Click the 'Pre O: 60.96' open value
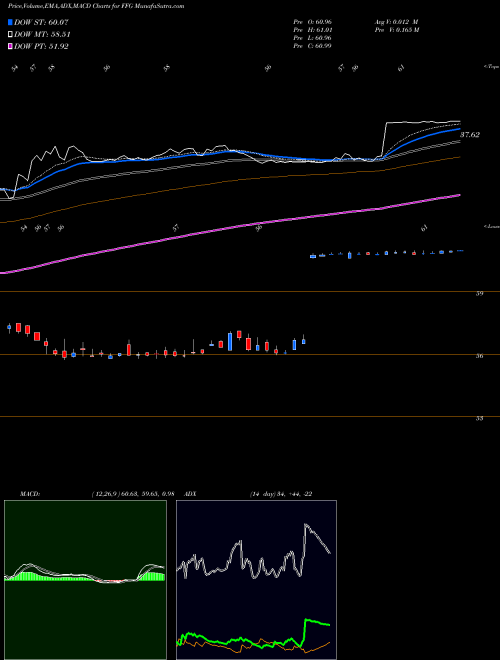 tap(312, 22)
